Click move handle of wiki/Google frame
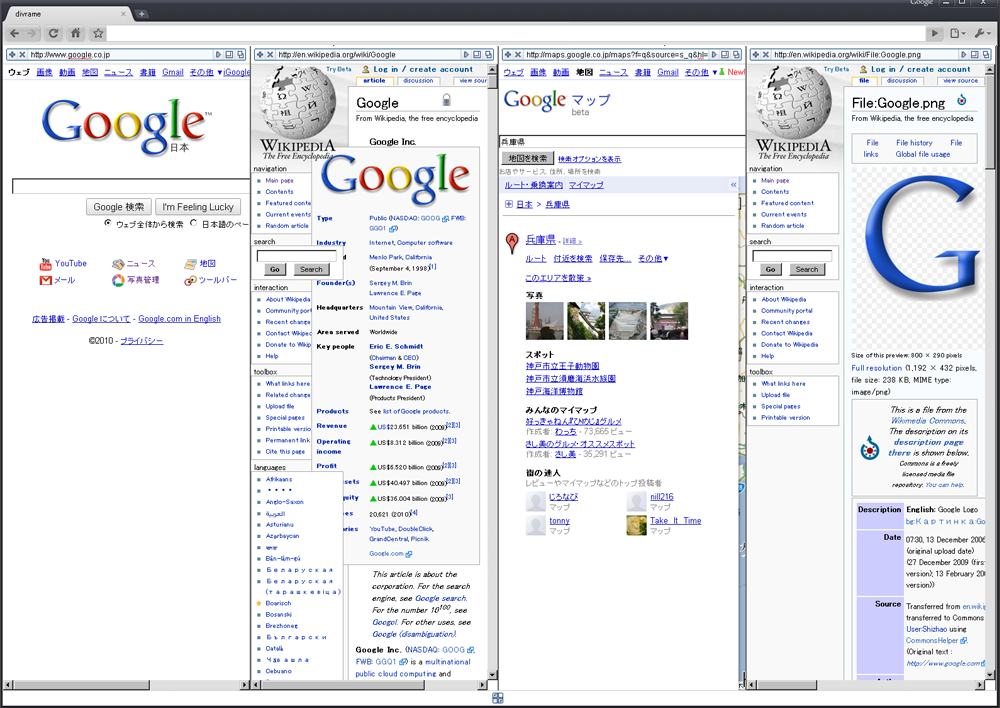The width and height of the screenshot is (1000, 708). tap(260, 55)
